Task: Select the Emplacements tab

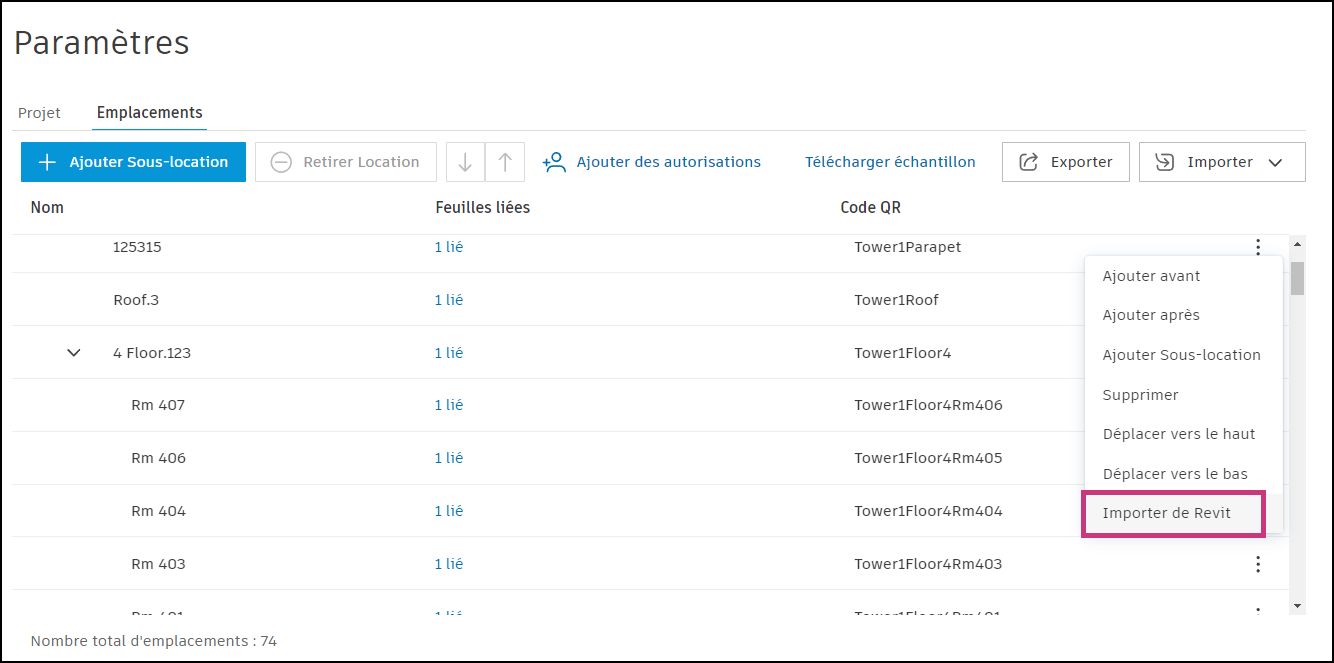Action: [150, 113]
